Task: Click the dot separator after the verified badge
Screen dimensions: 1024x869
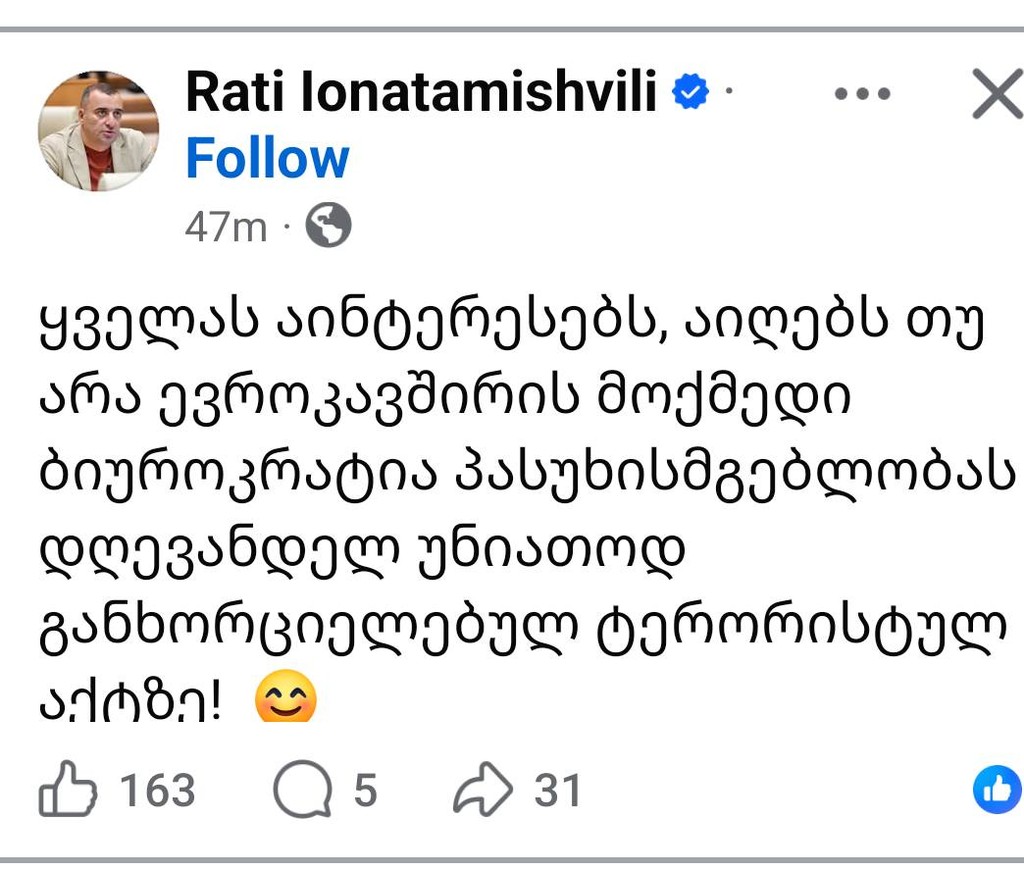Action: pyautogui.click(x=727, y=88)
